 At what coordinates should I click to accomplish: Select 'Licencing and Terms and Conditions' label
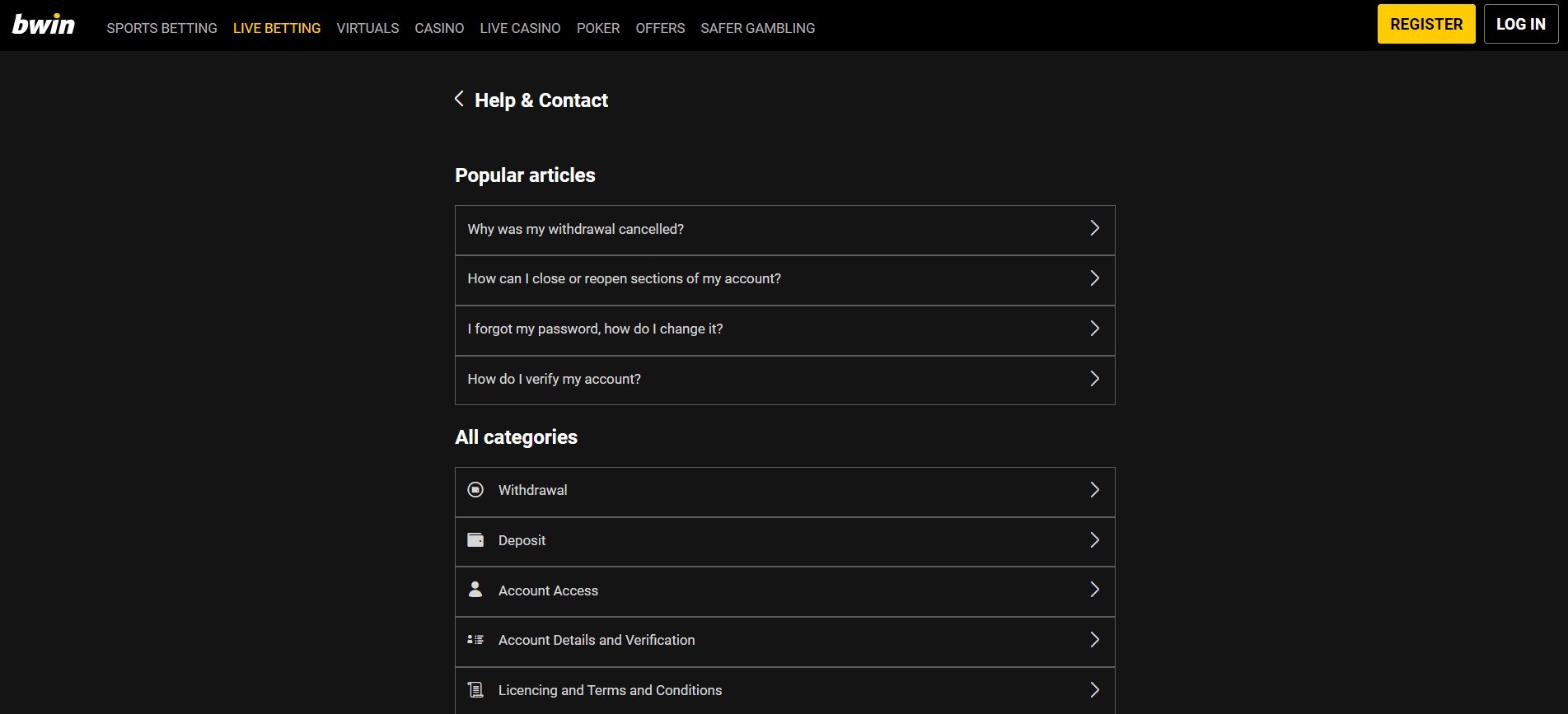610,690
